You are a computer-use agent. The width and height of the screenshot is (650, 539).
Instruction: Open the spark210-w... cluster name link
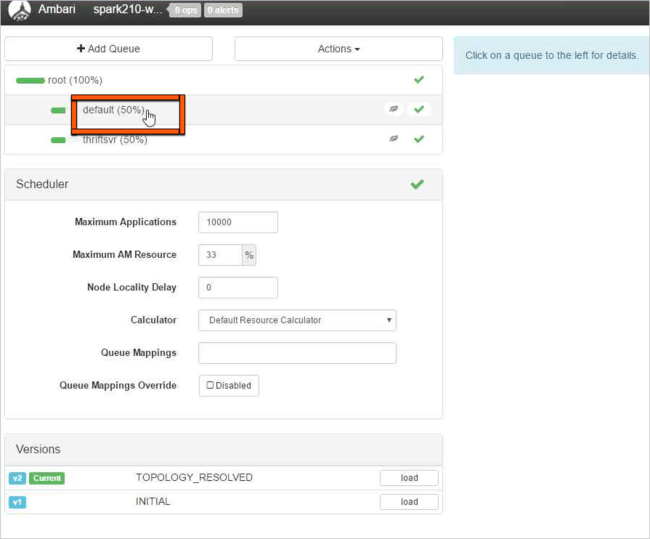128,10
